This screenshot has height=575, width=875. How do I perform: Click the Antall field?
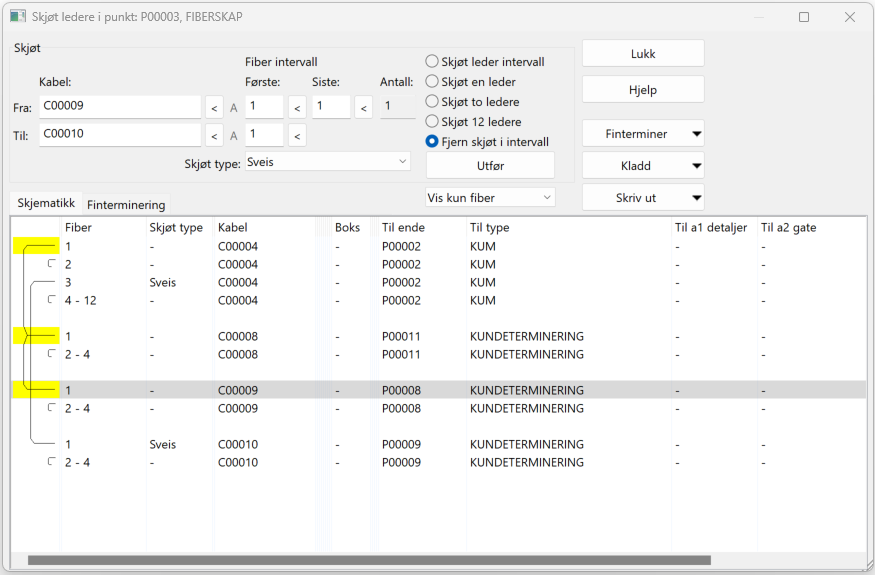398,107
